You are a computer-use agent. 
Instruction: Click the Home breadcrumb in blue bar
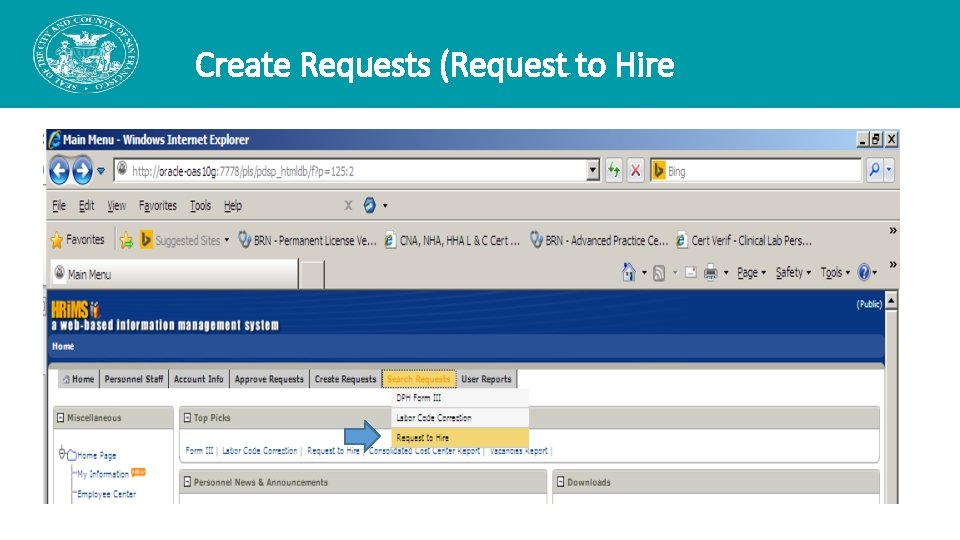(x=63, y=347)
